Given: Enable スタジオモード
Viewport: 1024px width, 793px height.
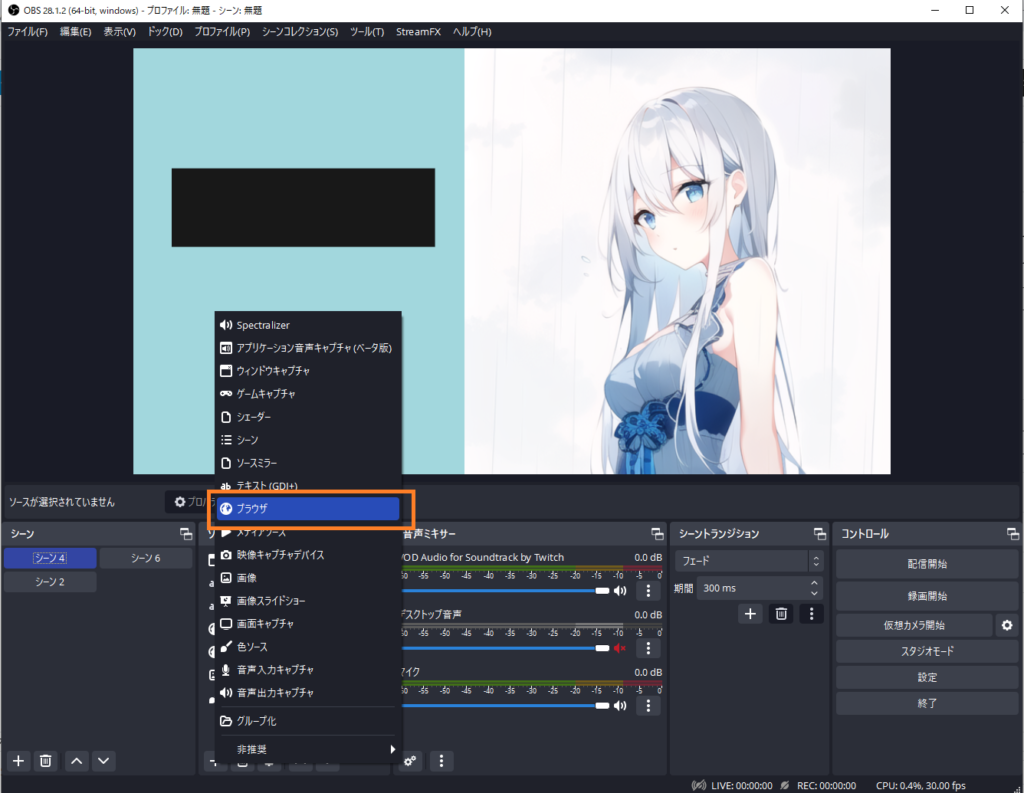Looking at the screenshot, I should click(x=927, y=651).
